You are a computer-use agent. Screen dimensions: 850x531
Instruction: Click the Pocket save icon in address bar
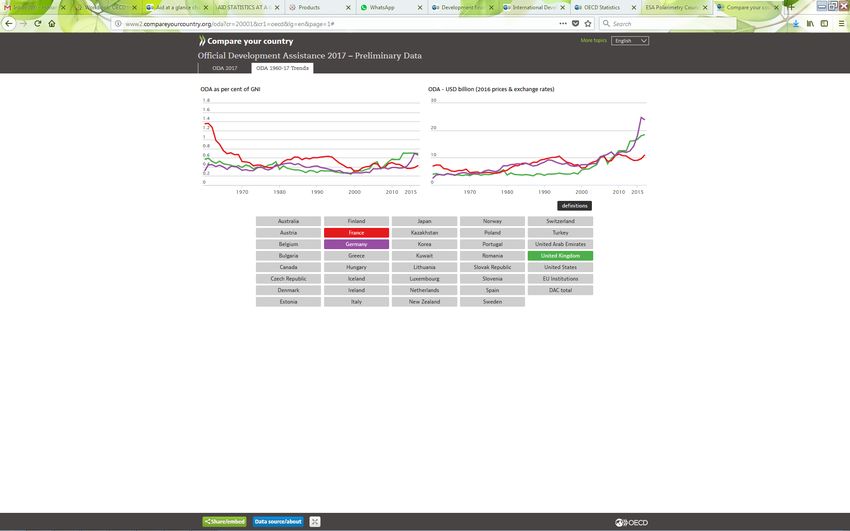[576, 23]
